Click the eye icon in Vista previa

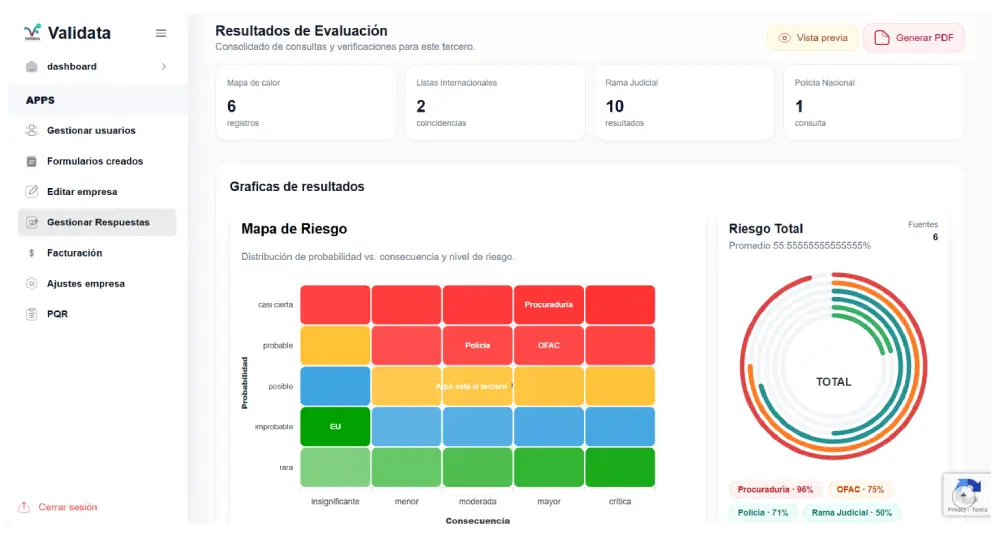click(784, 38)
